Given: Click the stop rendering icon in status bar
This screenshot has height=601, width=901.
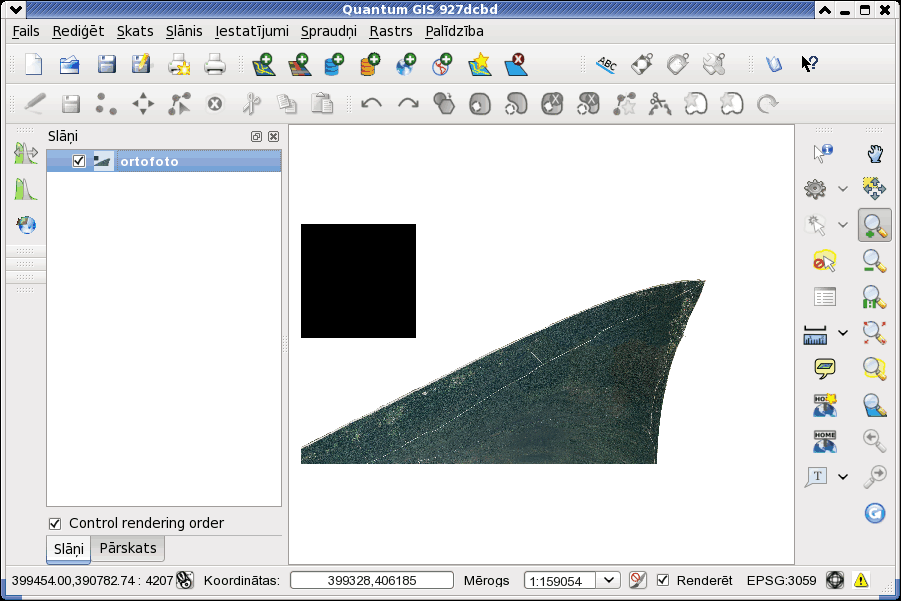Looking at the screenshot, I should point(638,580).
